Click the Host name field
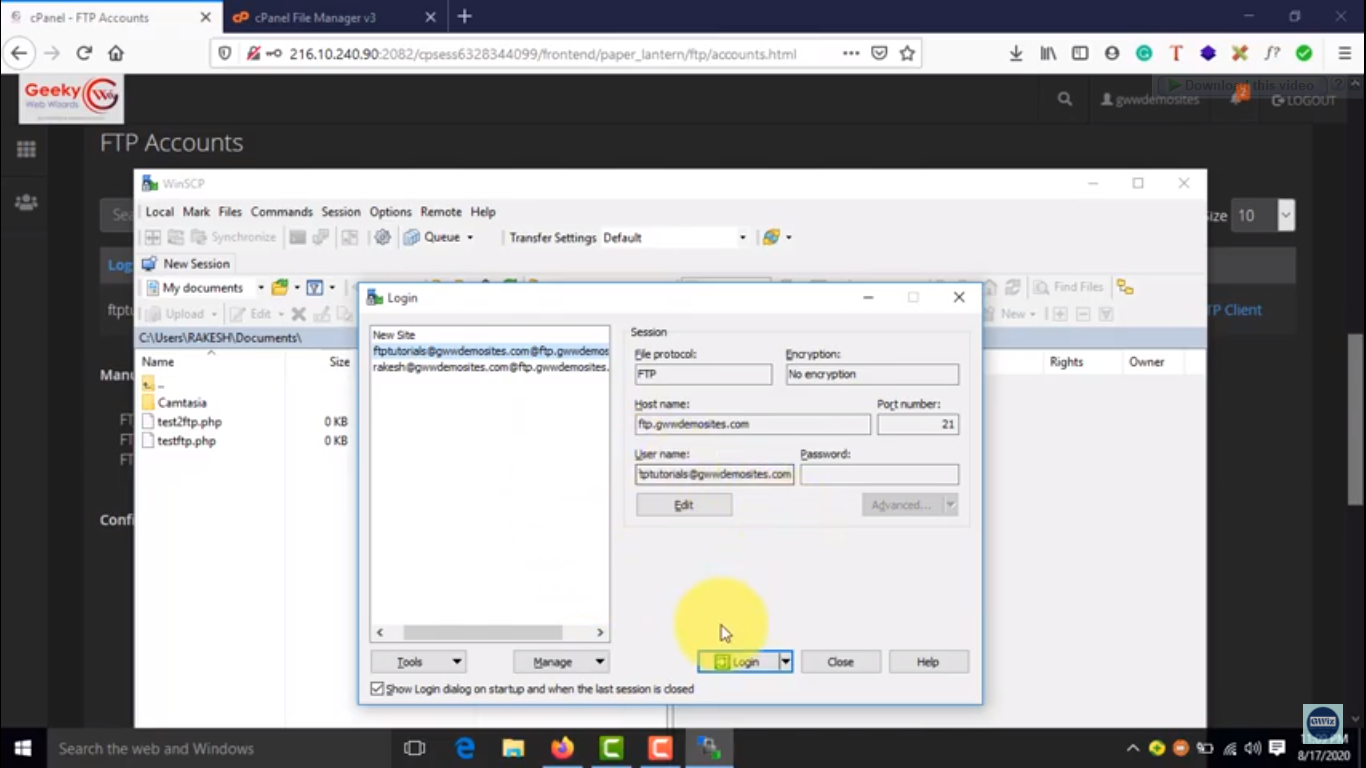The width and height of the screenshot is (1366, 768). tap(752, 424)
